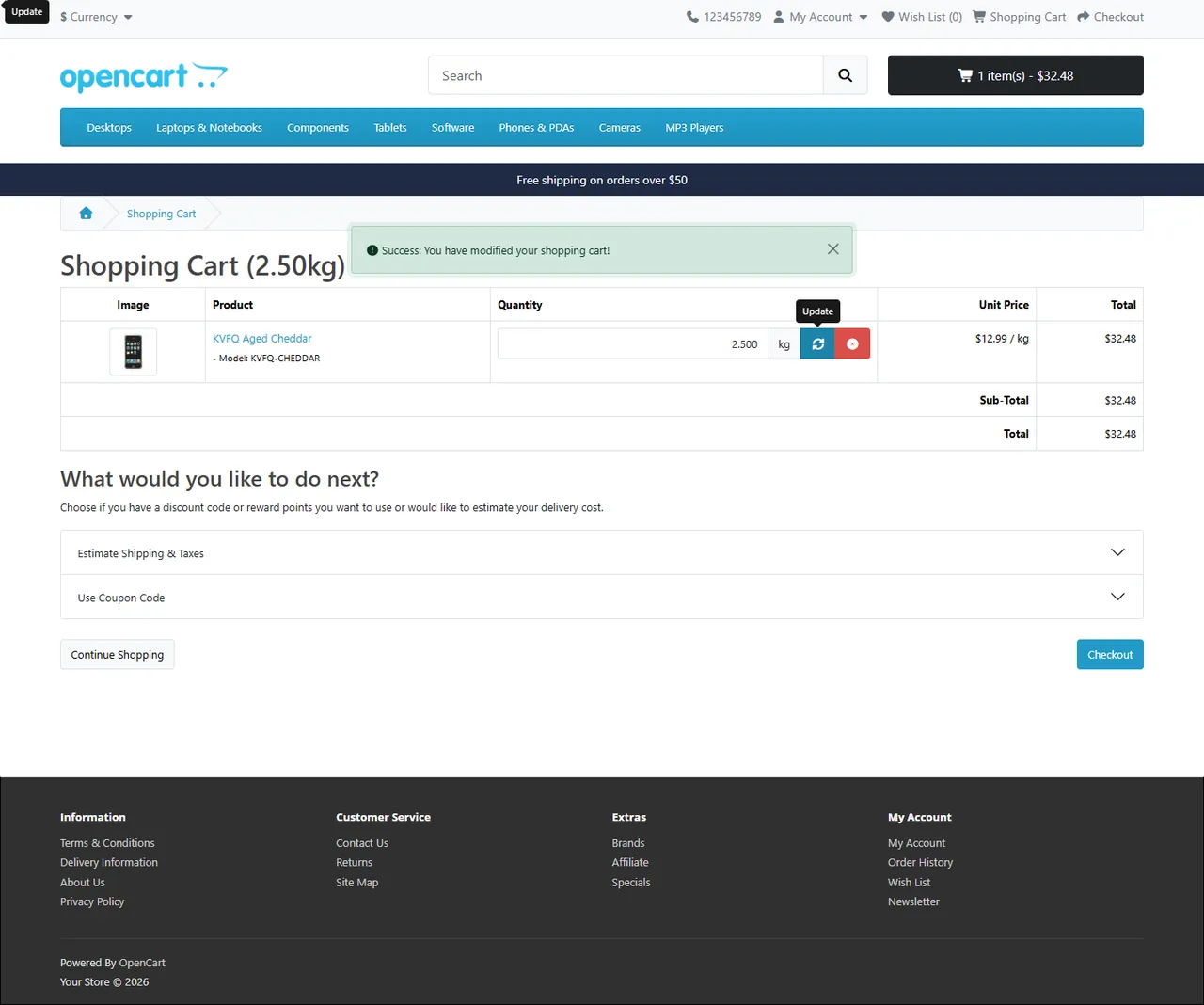Open the MP3 Players category

pyautogui.click(x=694, y=128)
